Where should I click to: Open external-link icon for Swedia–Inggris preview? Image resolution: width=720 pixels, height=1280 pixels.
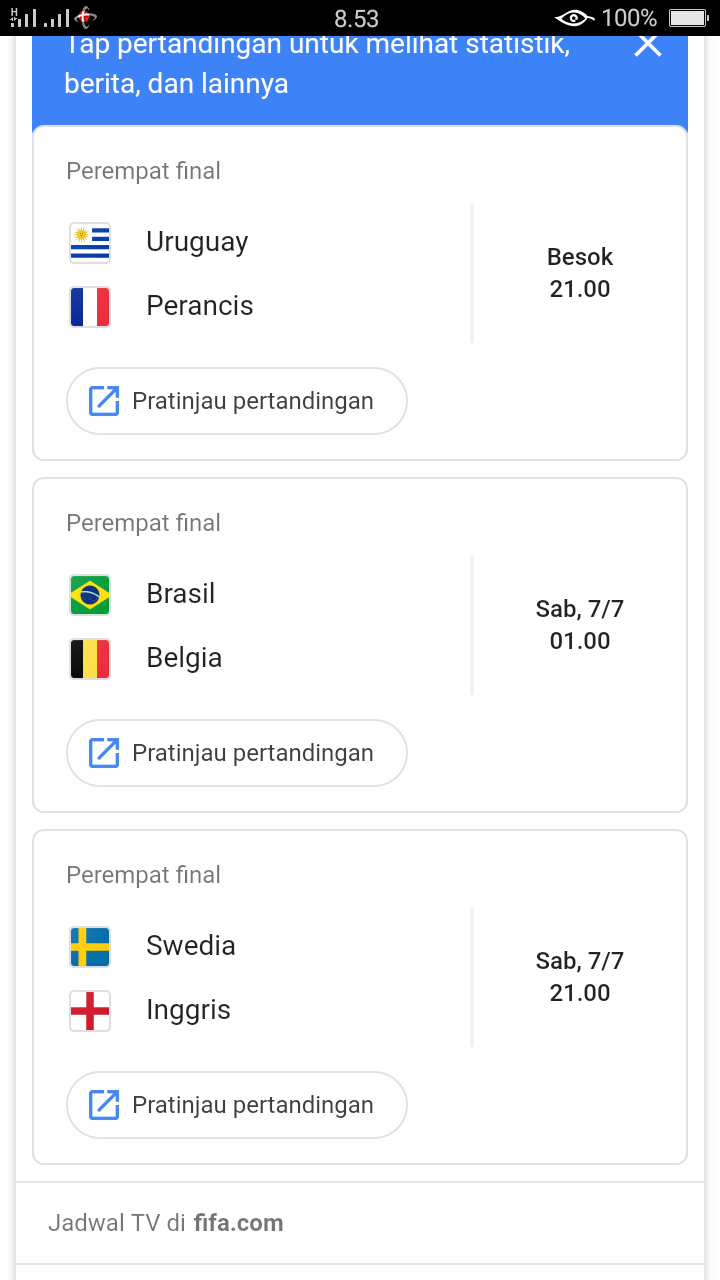click(x=104, y=1105)
